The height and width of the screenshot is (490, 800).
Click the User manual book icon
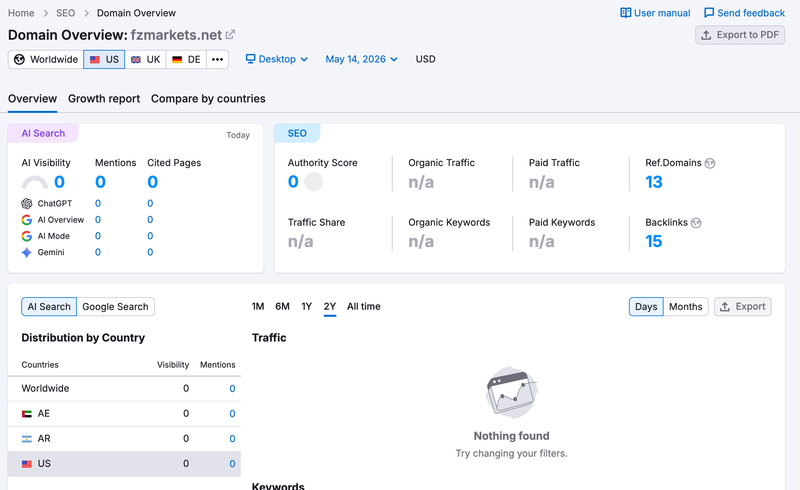tap(625, 13)
